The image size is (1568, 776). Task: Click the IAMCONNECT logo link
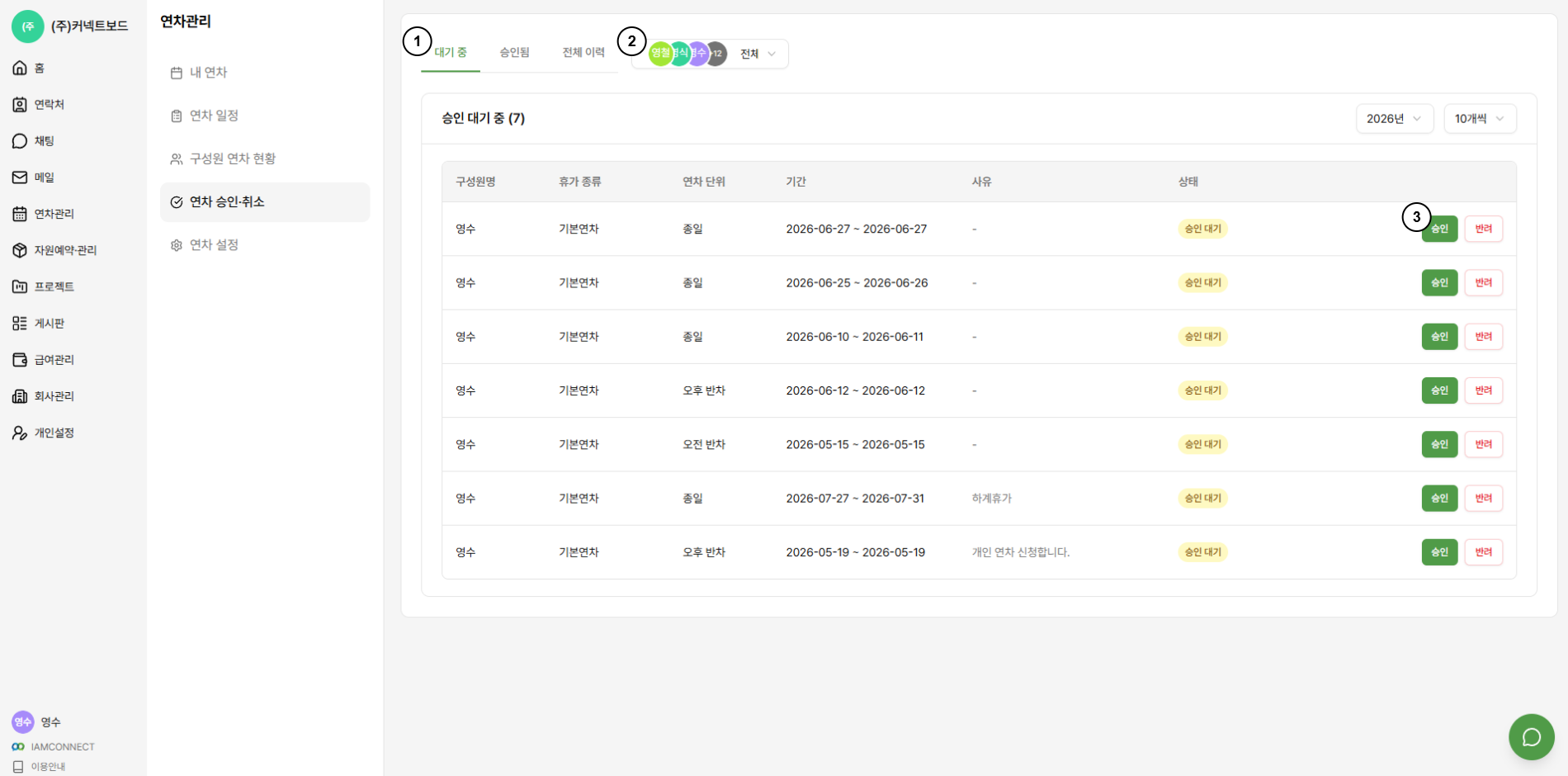click(x=54, y=746)
